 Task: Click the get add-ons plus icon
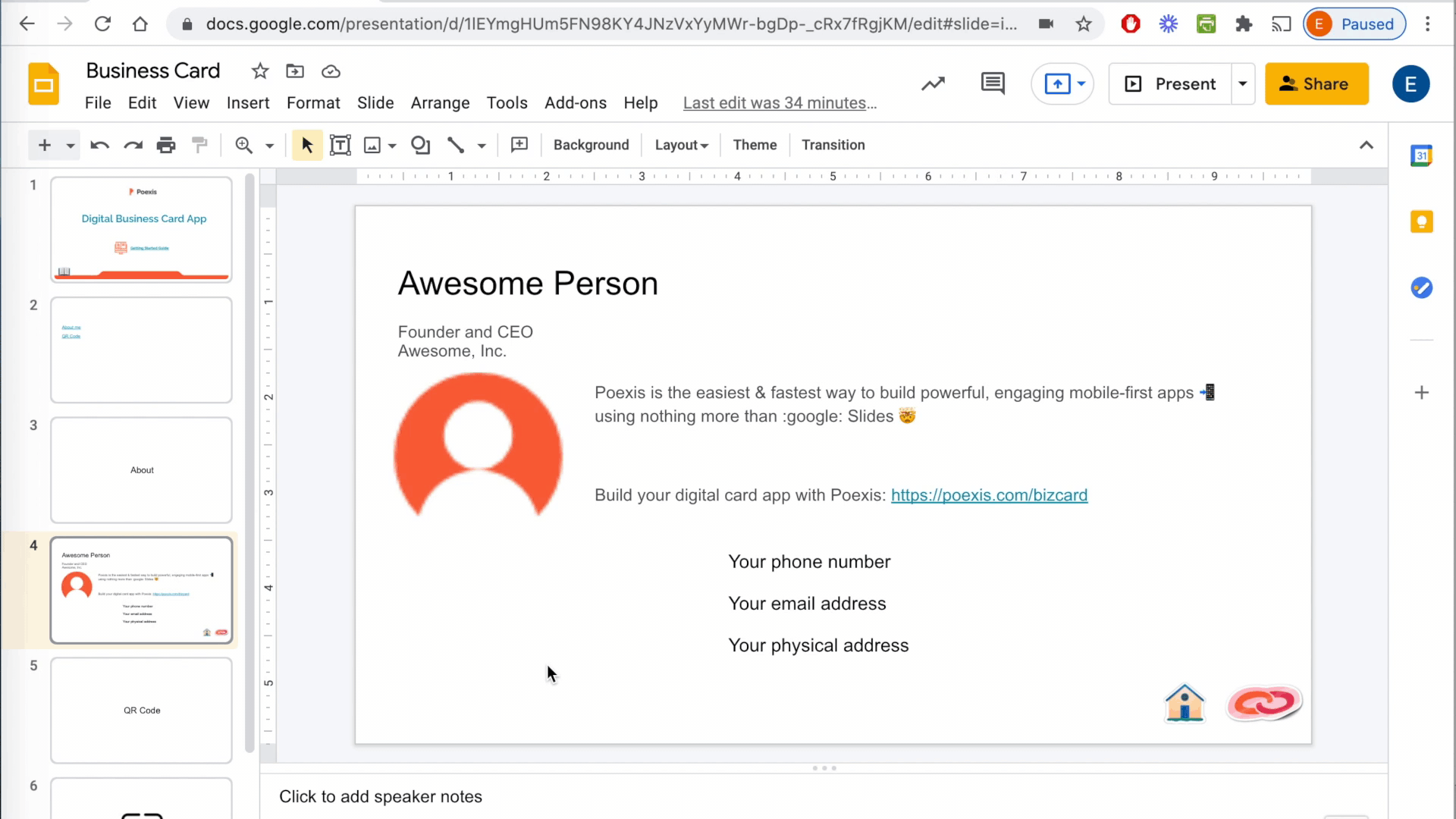coord(1422,392)
